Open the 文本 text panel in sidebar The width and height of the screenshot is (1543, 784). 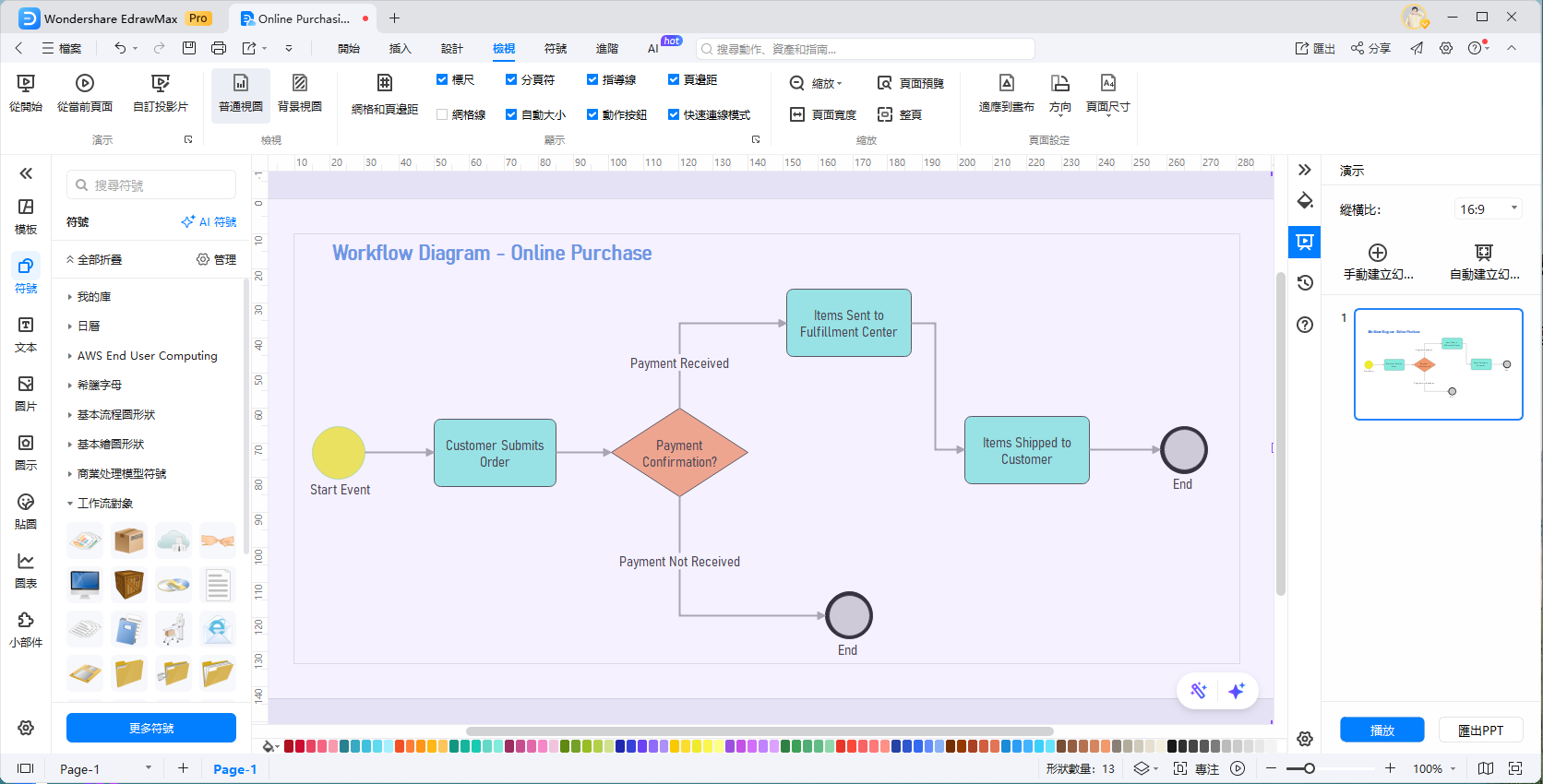tap(26, 334)
